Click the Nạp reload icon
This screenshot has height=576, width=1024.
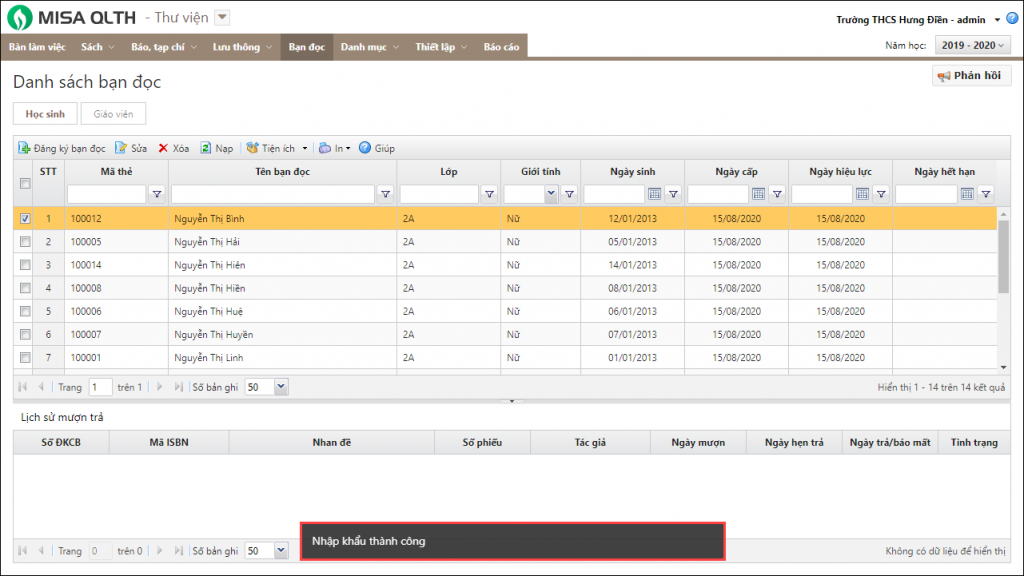(206, 148)
